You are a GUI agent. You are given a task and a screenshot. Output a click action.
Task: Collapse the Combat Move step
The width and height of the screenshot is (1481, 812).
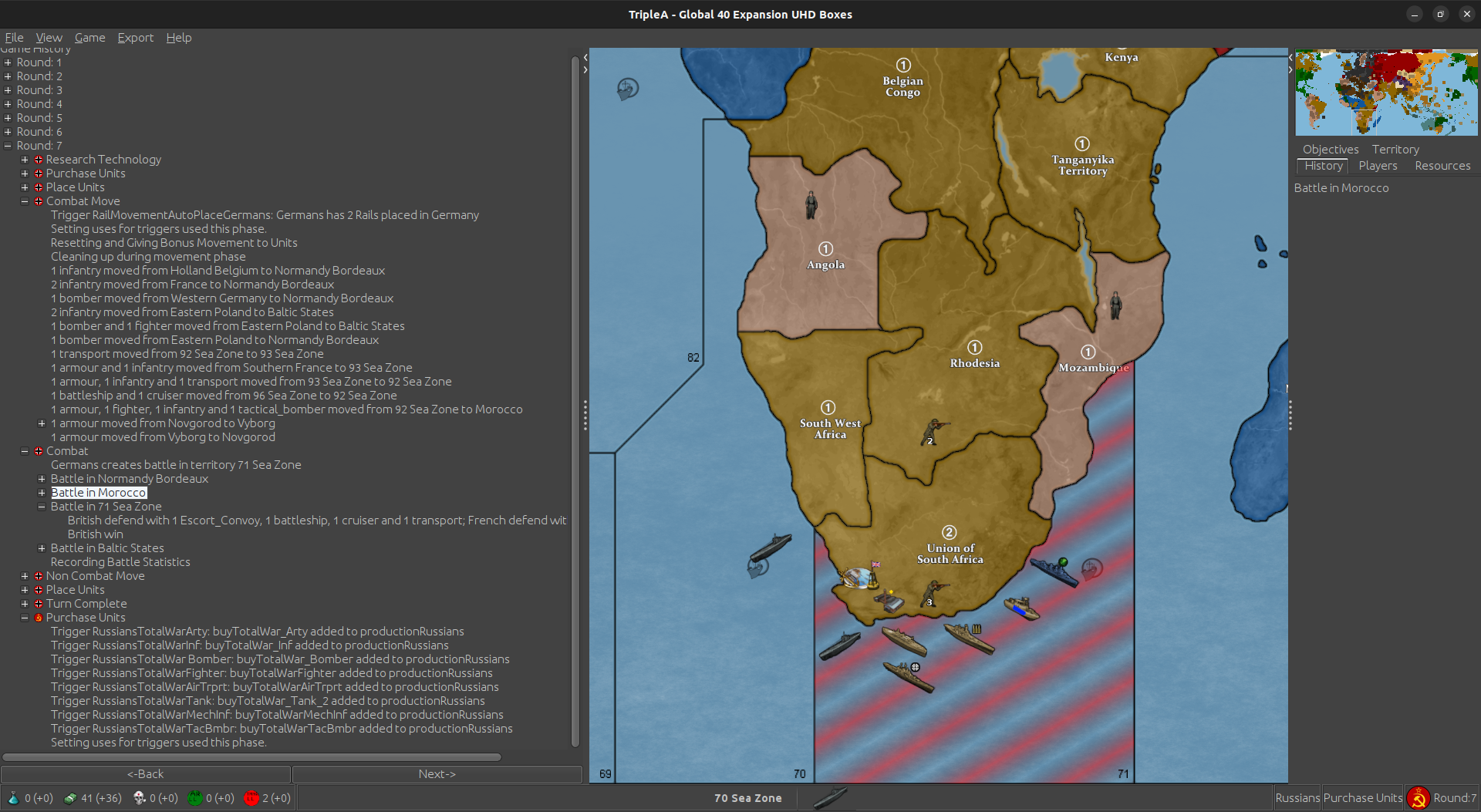pyautogui.click(x=25, y=201)
